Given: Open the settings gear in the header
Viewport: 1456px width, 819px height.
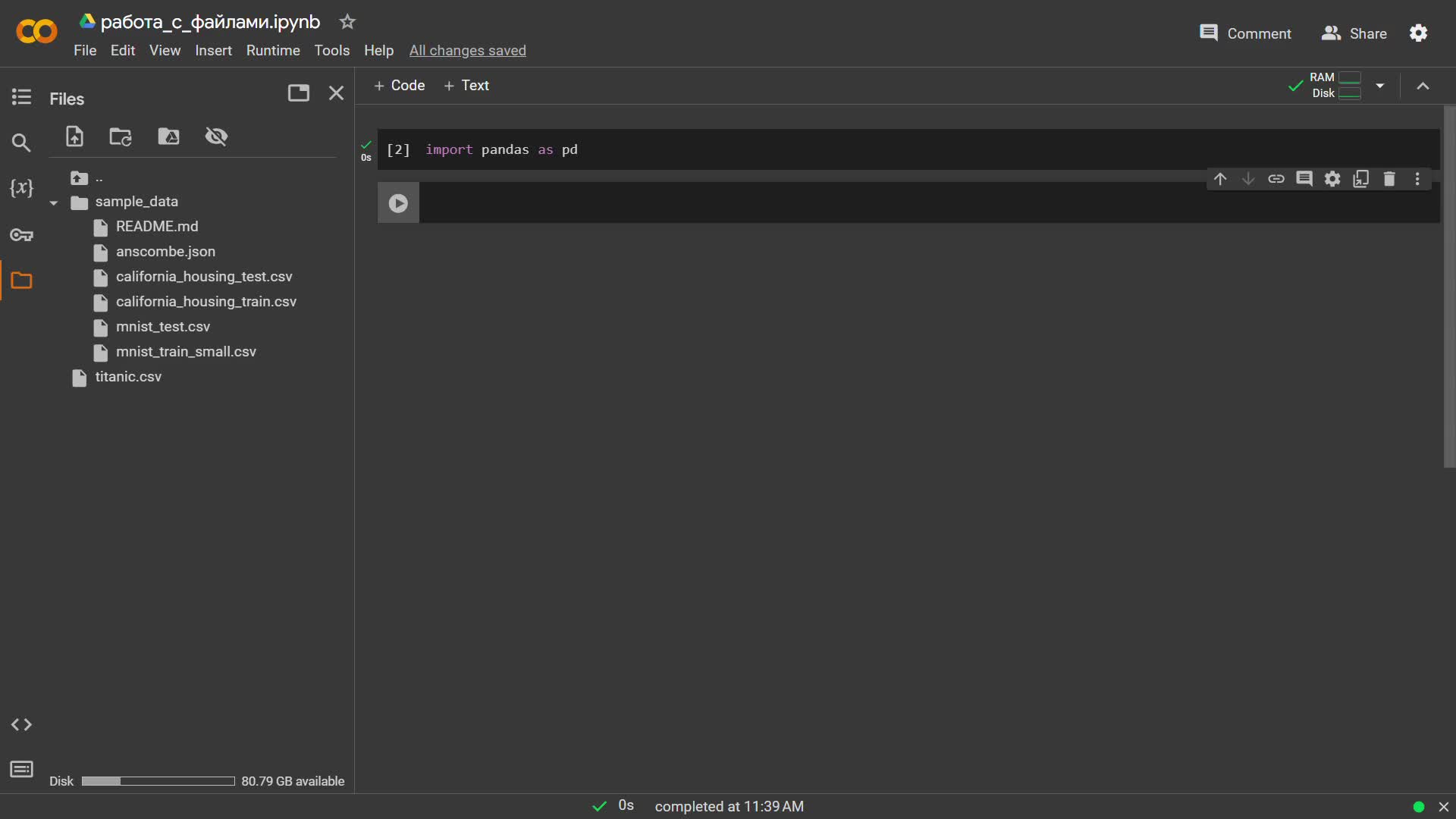Looking at the screenshot, I should click(1418, 33).
